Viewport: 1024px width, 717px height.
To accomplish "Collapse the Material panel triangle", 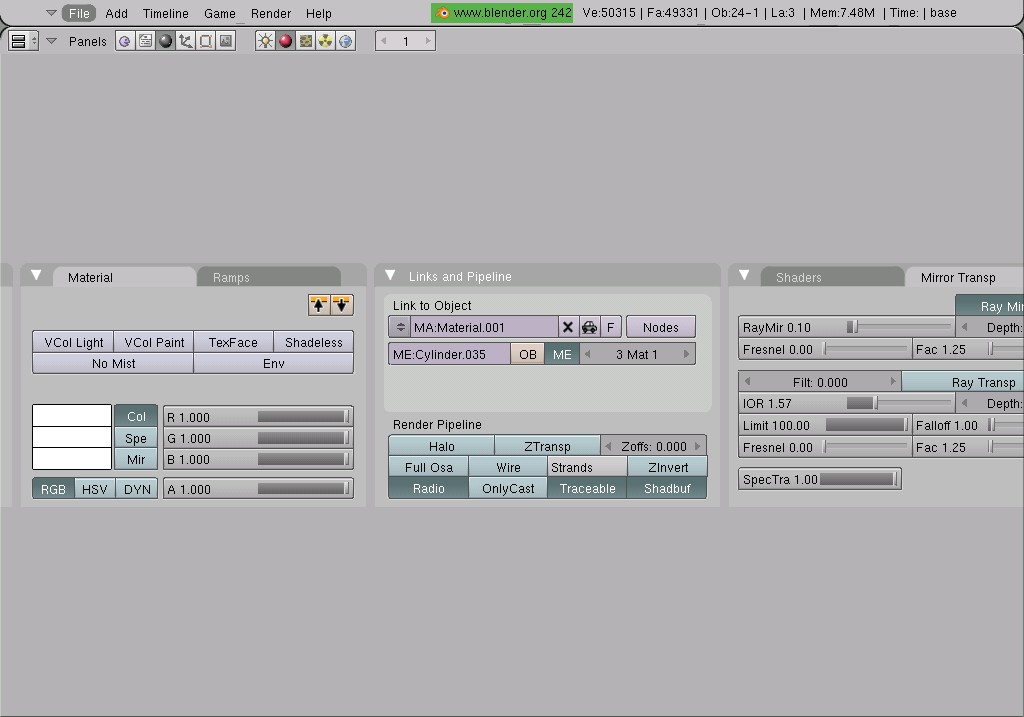I will click(x=37, y=276).
